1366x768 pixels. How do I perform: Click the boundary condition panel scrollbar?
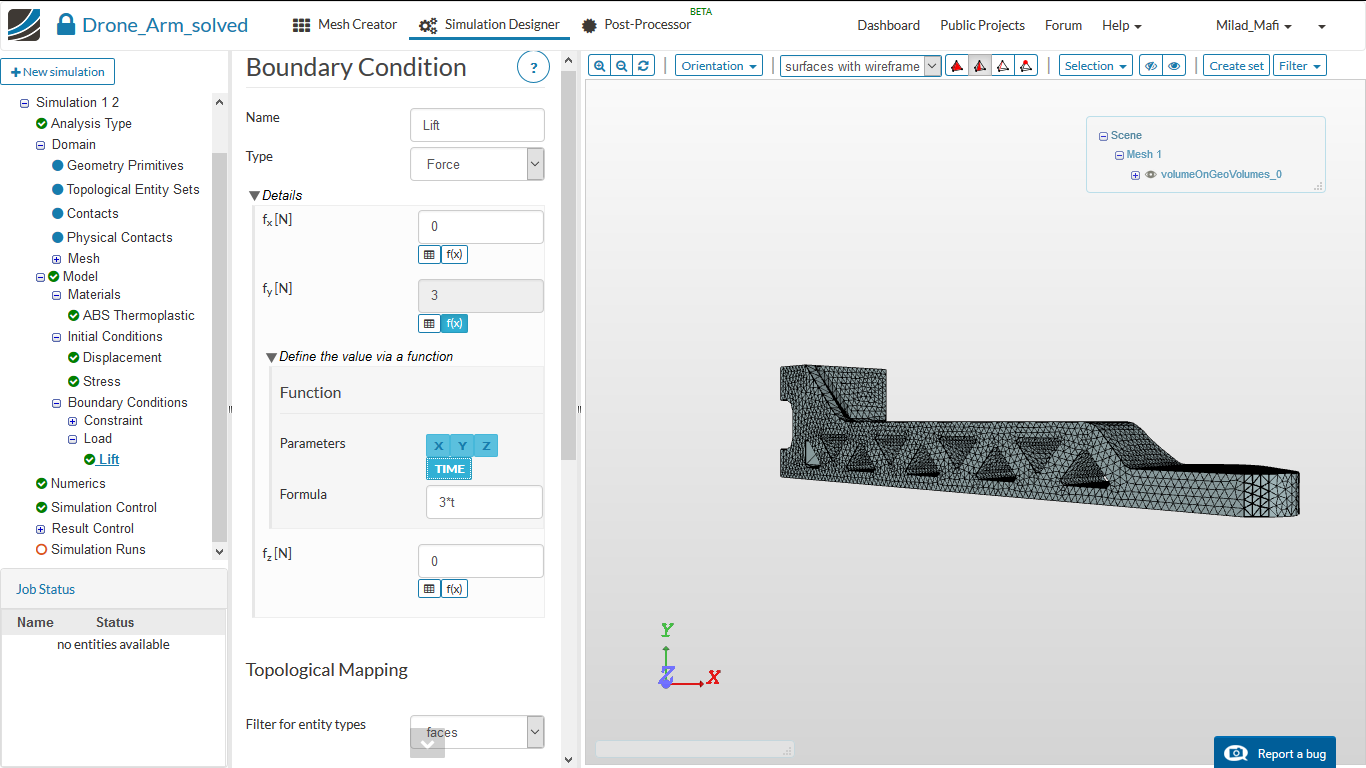click(569, 265)
